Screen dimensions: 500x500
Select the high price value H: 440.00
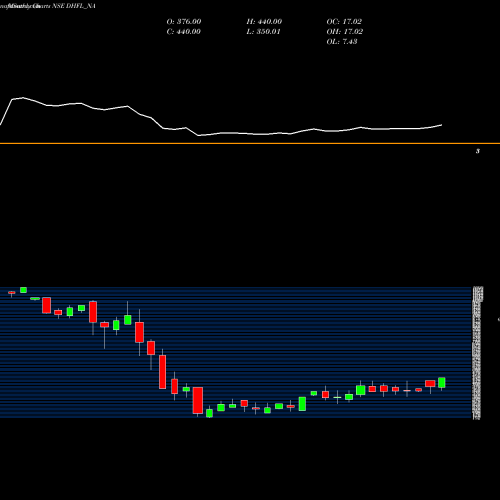point(264,22)
